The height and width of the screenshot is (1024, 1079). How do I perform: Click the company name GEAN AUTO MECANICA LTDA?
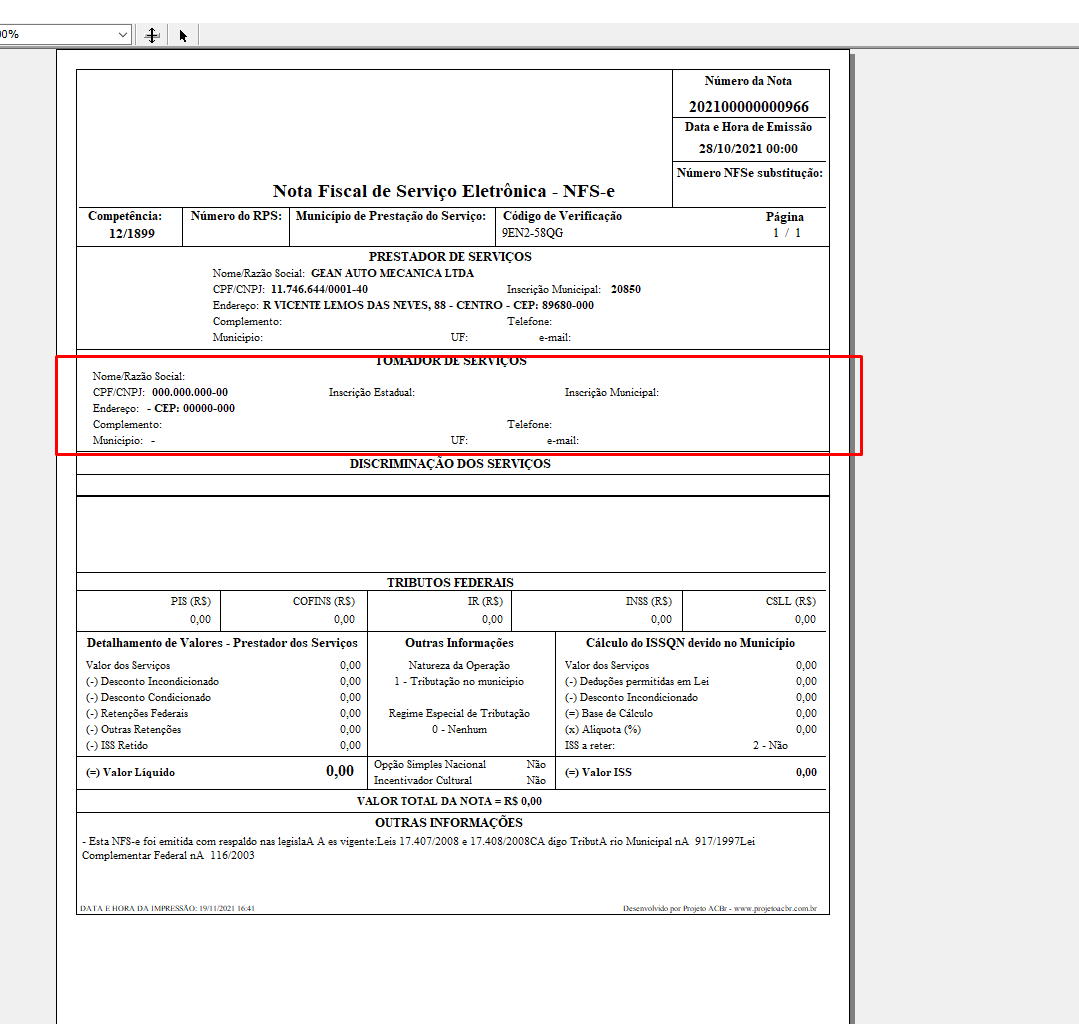coord(392,273)
